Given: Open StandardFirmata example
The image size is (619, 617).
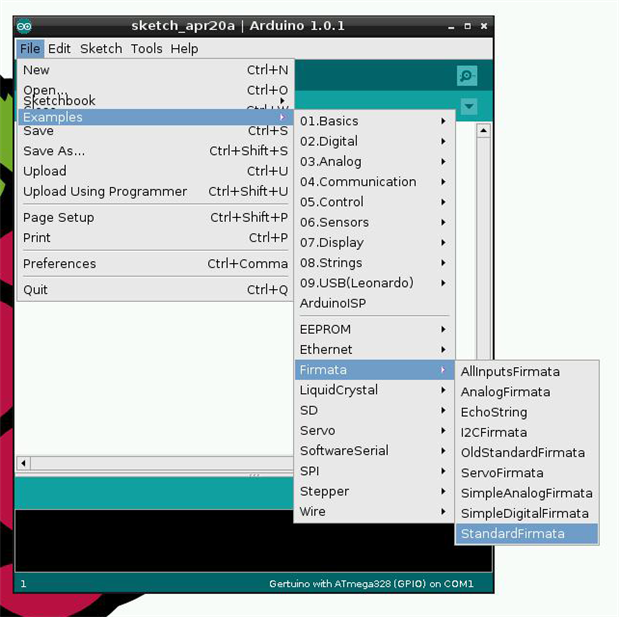Looking at the screenshot, I should 527,534.
